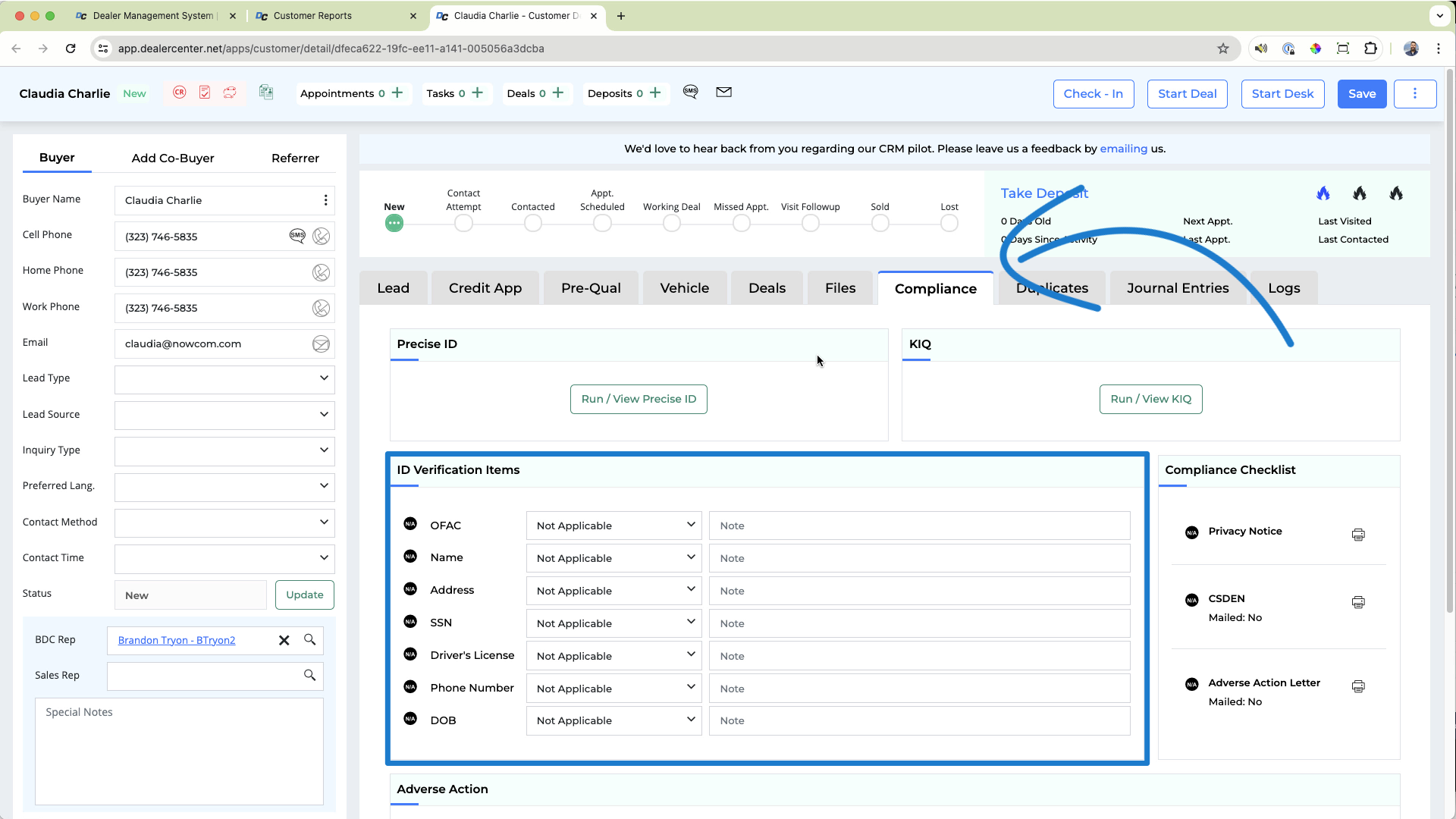Click the red checklist document icon
This screenshot has width=1456, height=819.
205,93
